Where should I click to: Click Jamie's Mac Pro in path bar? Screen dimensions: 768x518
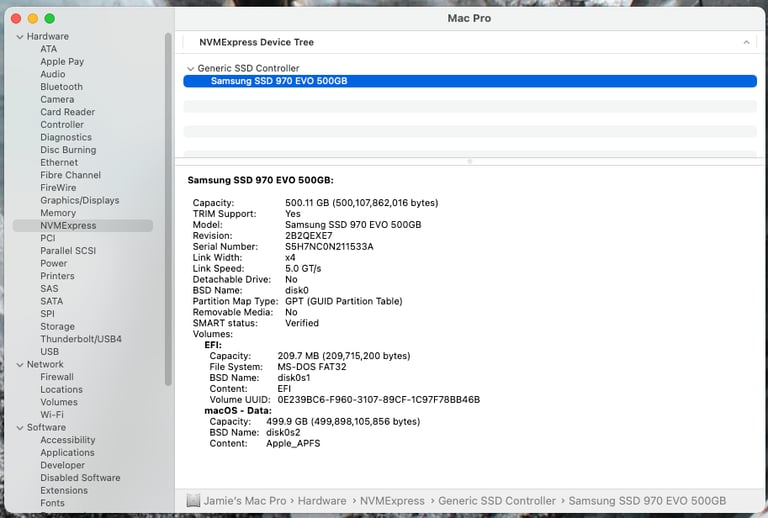(x=244, y=501)
